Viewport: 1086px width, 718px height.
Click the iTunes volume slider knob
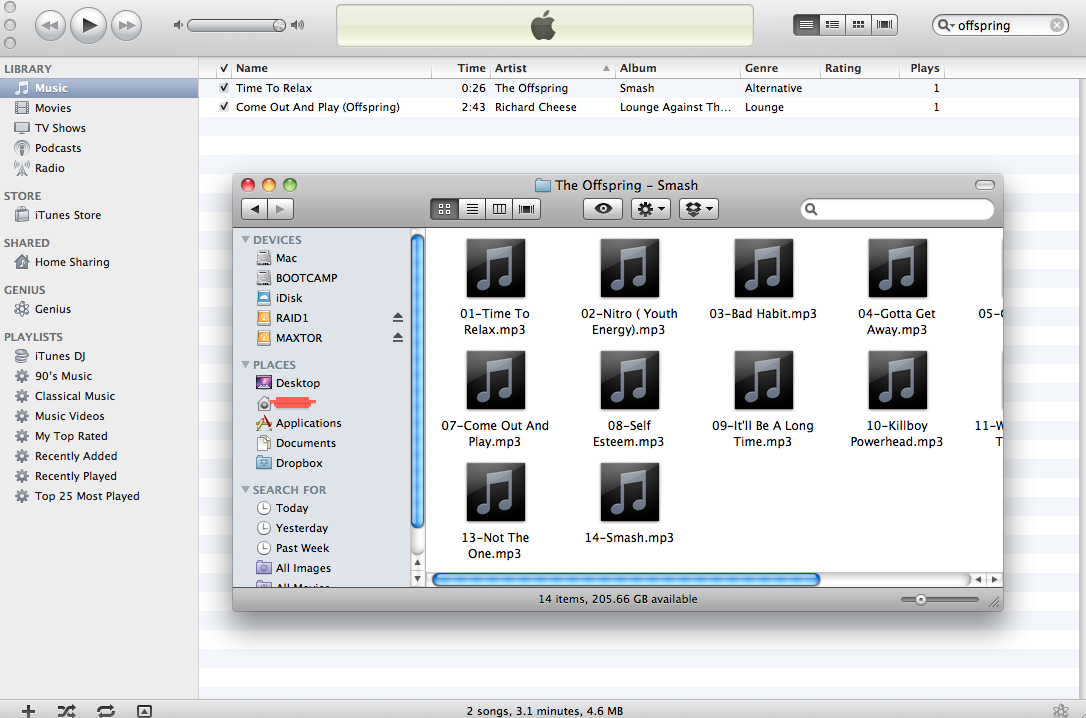coord(278,26)
